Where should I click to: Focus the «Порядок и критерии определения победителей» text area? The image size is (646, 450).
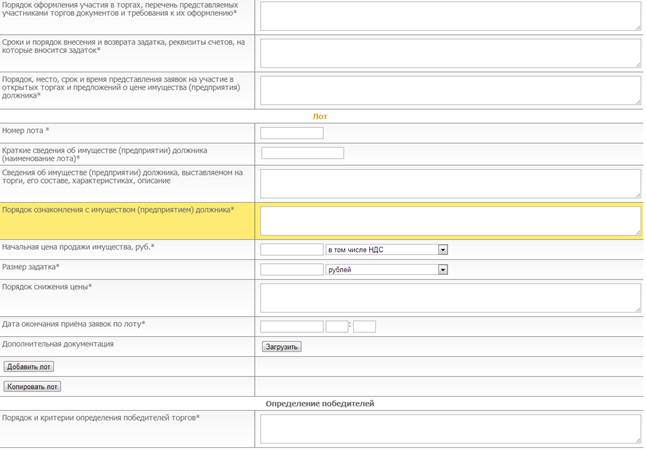449,428
